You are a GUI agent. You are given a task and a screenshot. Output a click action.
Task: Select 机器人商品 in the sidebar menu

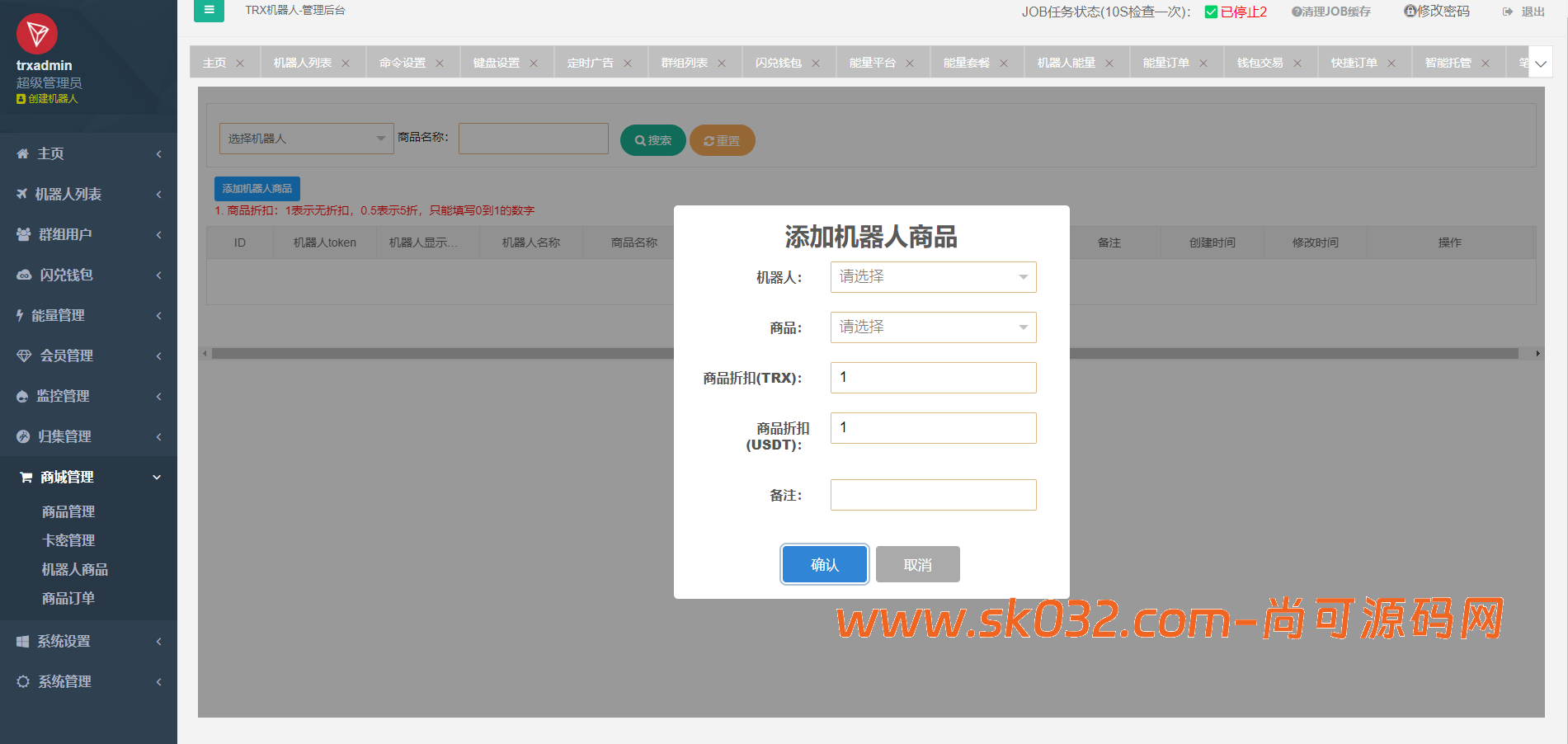[73, 569]
